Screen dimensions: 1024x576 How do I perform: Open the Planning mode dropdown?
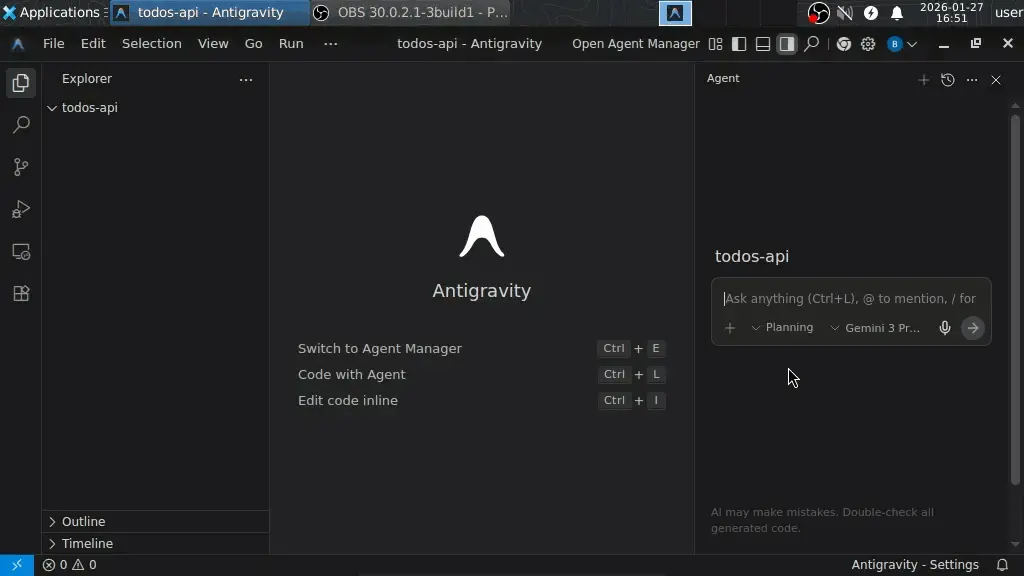[782, 328]
